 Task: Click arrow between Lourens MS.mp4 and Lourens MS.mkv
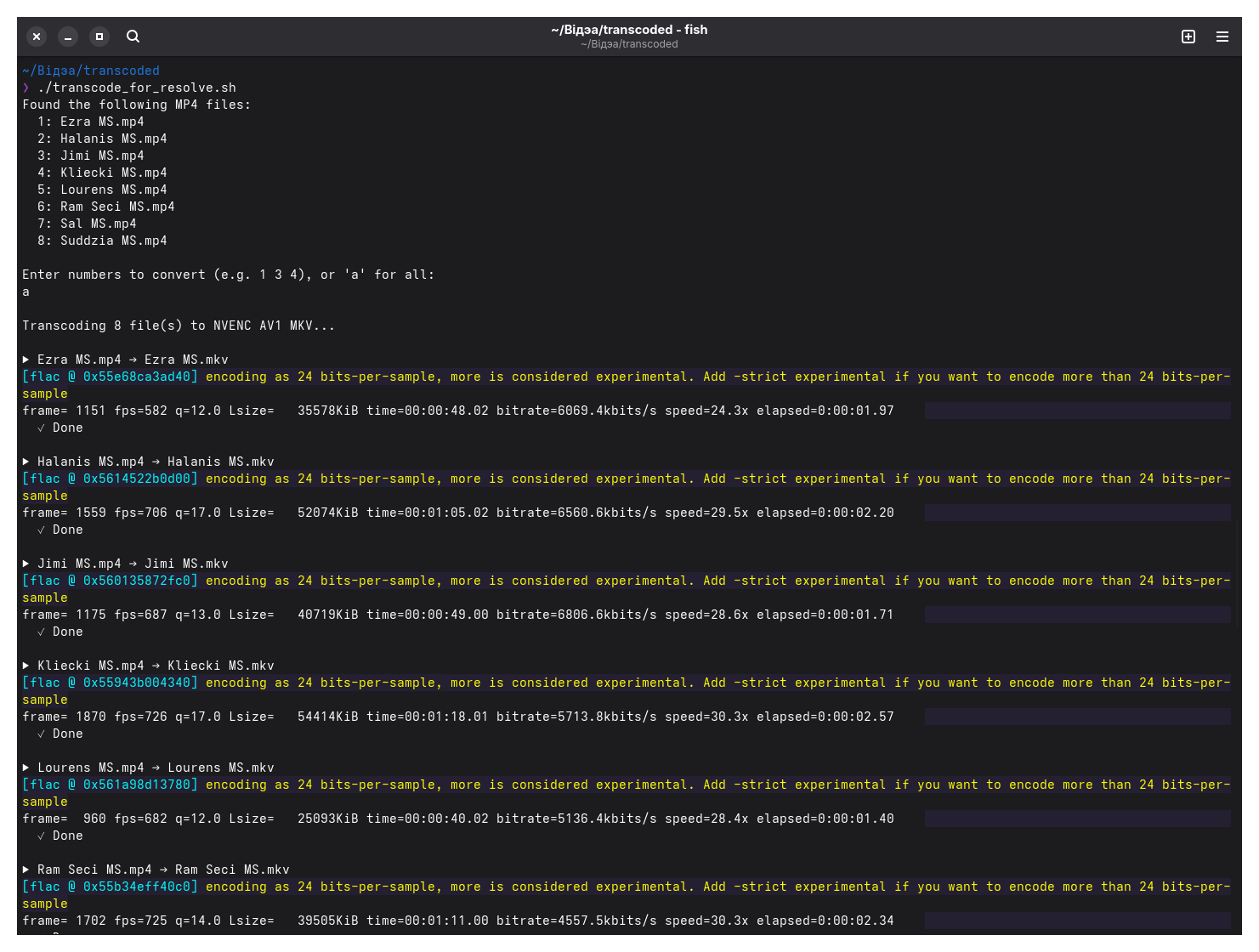[x=156, y=768]
